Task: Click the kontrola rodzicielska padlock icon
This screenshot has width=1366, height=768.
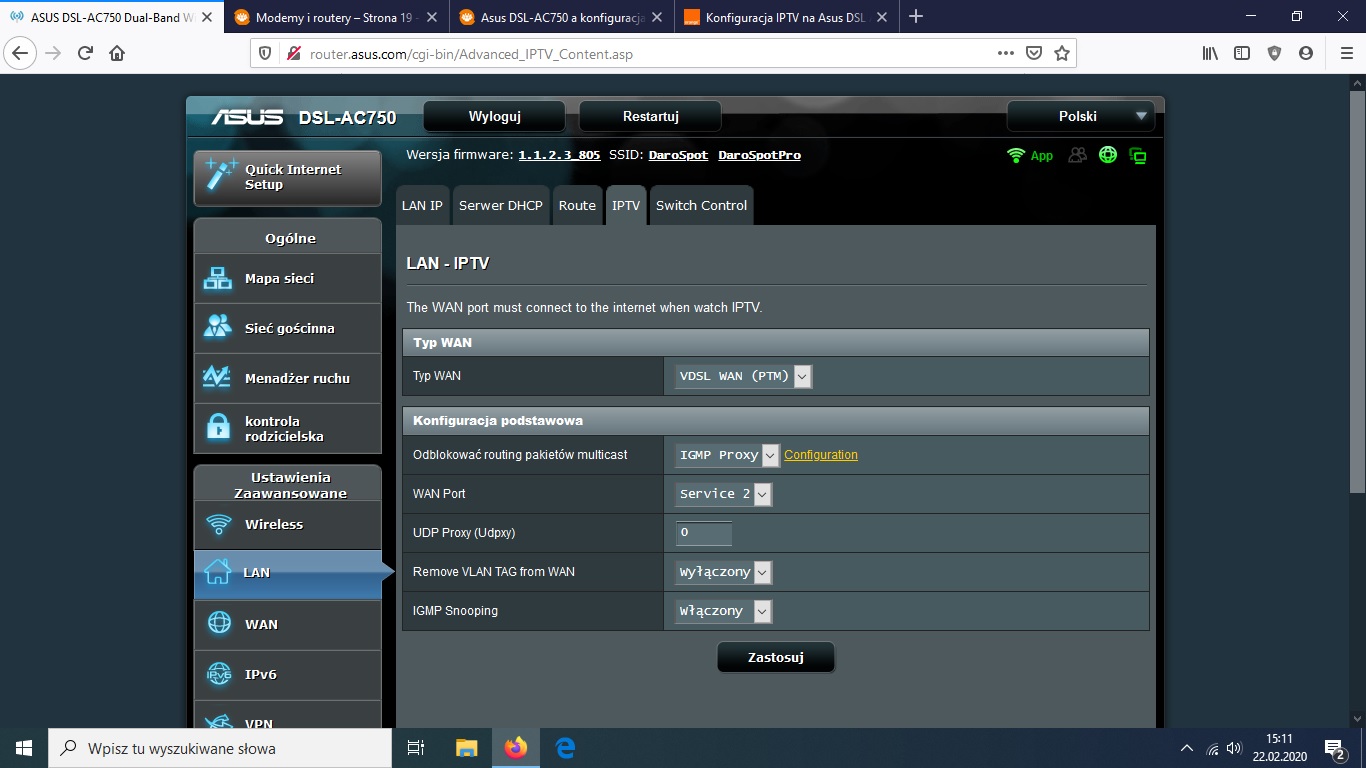Action: tap(217, 428)
